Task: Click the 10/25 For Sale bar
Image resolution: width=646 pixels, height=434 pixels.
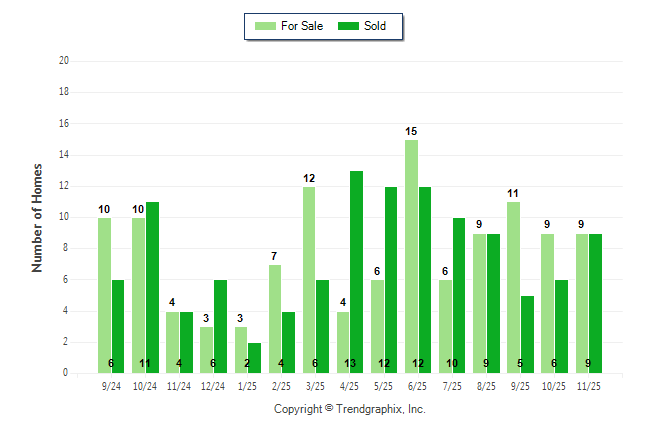Action: (x=548, y=303)
